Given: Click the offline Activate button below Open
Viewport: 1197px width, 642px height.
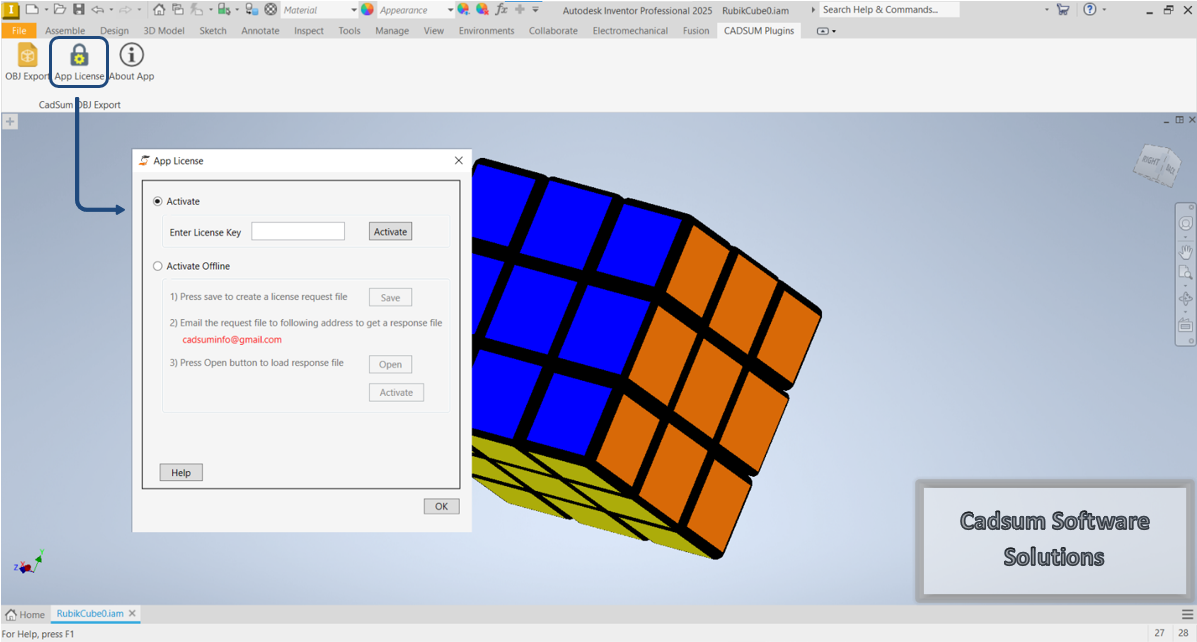Looking at the screenshot, I should coord(396,392).
